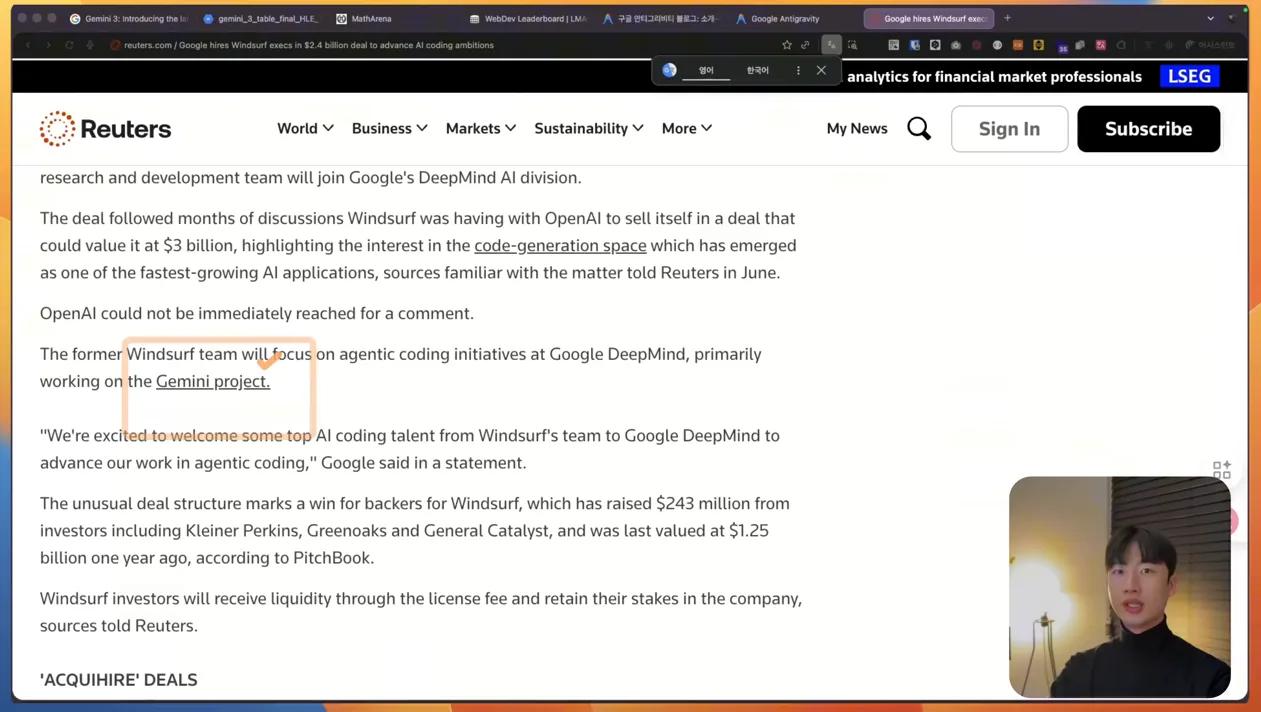Switch to Google Antigravity tab
The image size is (1261, 712).
coord(778,18)
